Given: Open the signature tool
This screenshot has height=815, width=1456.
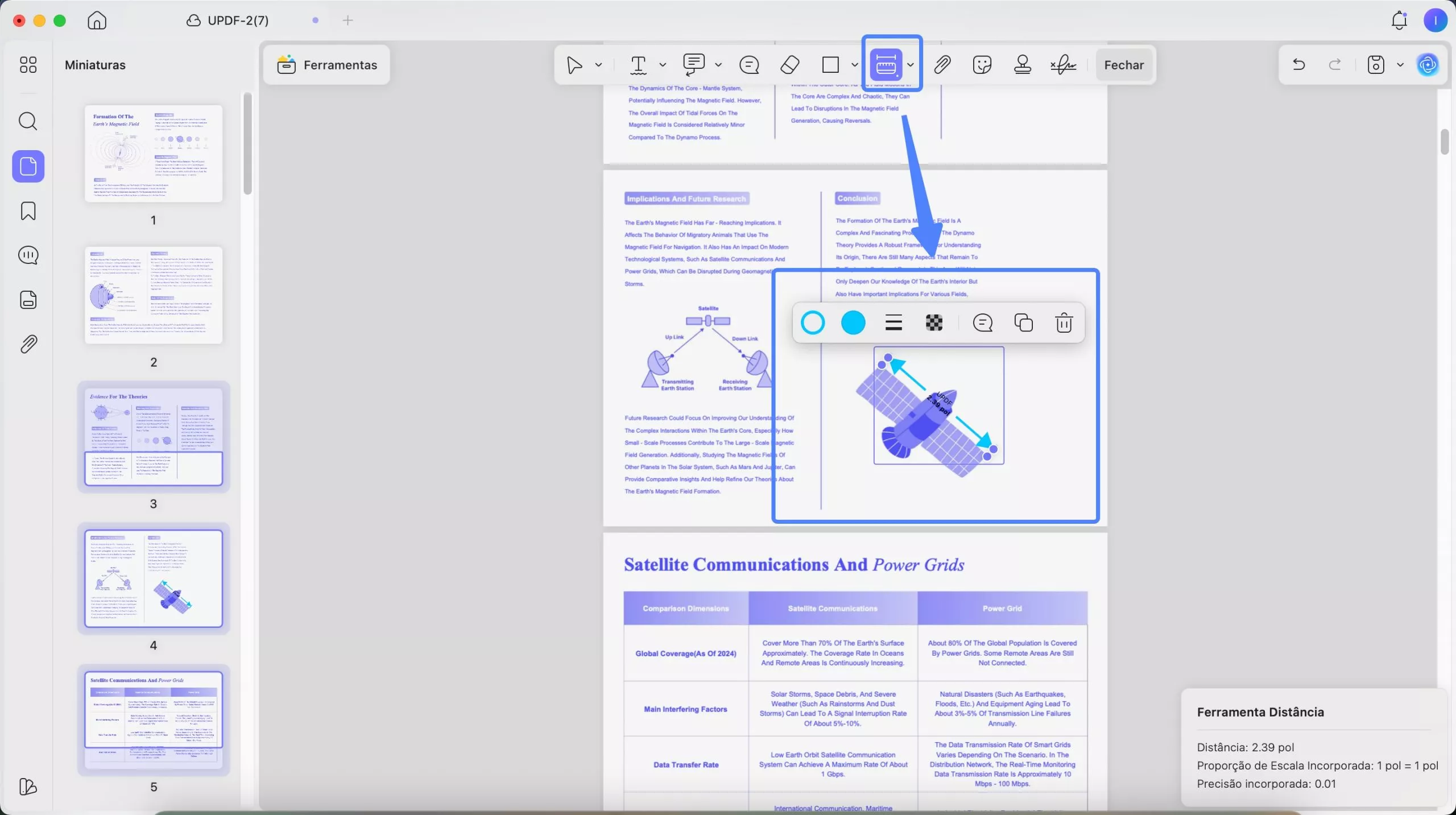Looking at the screenshot, I should coord(1063,65).
